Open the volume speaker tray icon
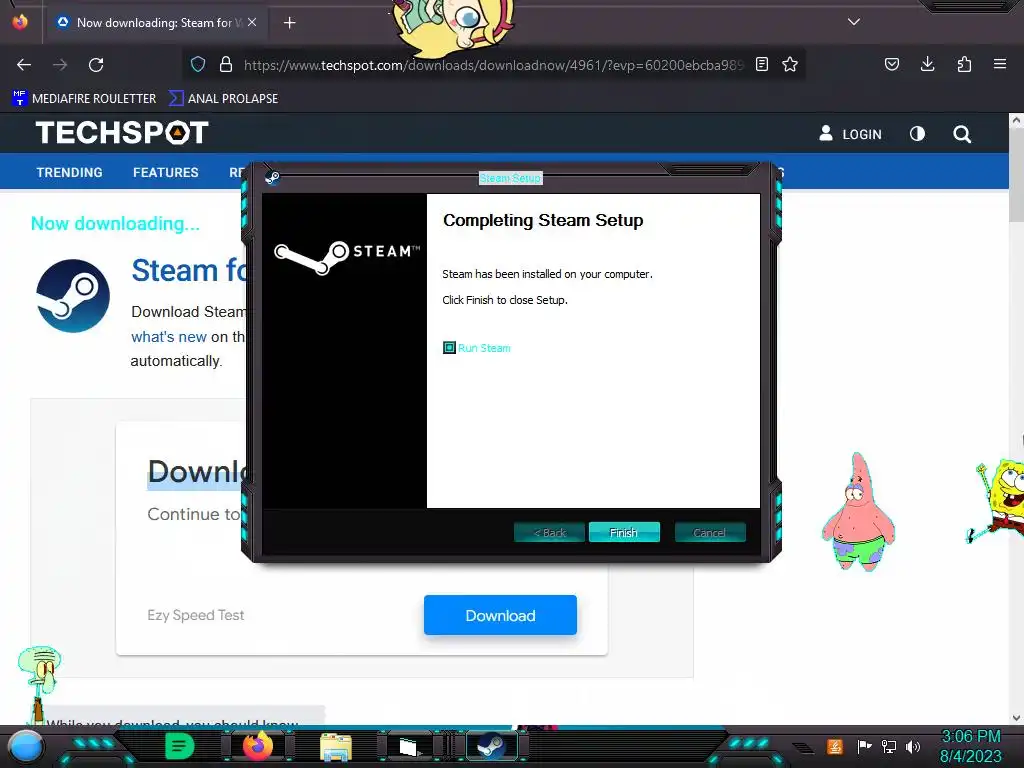Viewport: 1024px width, 768px height. point(913,746)
